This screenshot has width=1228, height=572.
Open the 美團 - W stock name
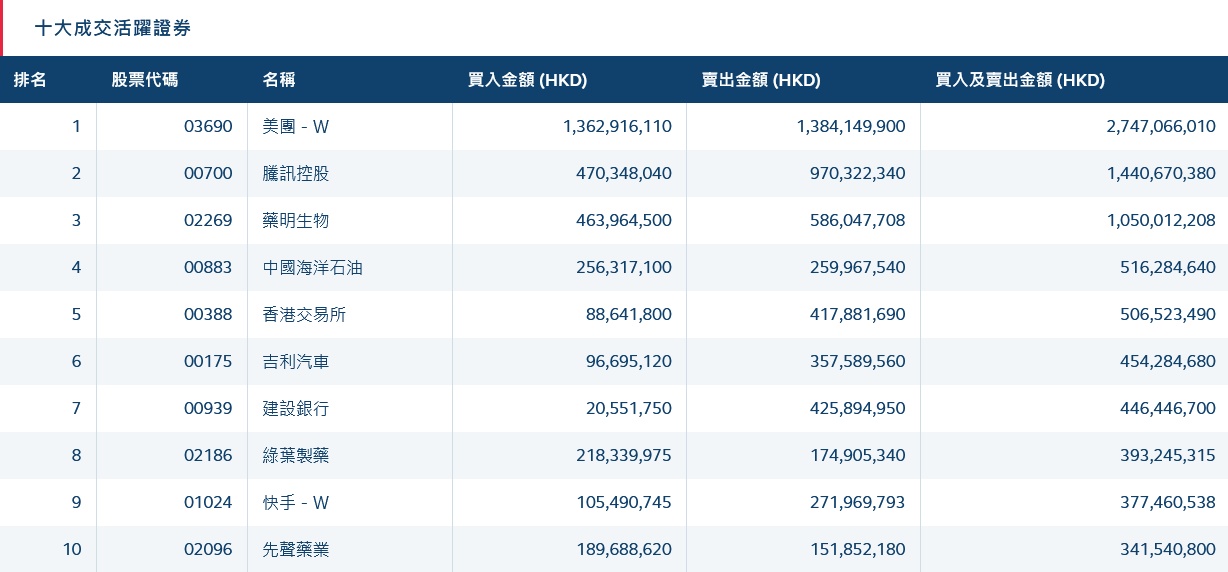click(x=295, y=127)
